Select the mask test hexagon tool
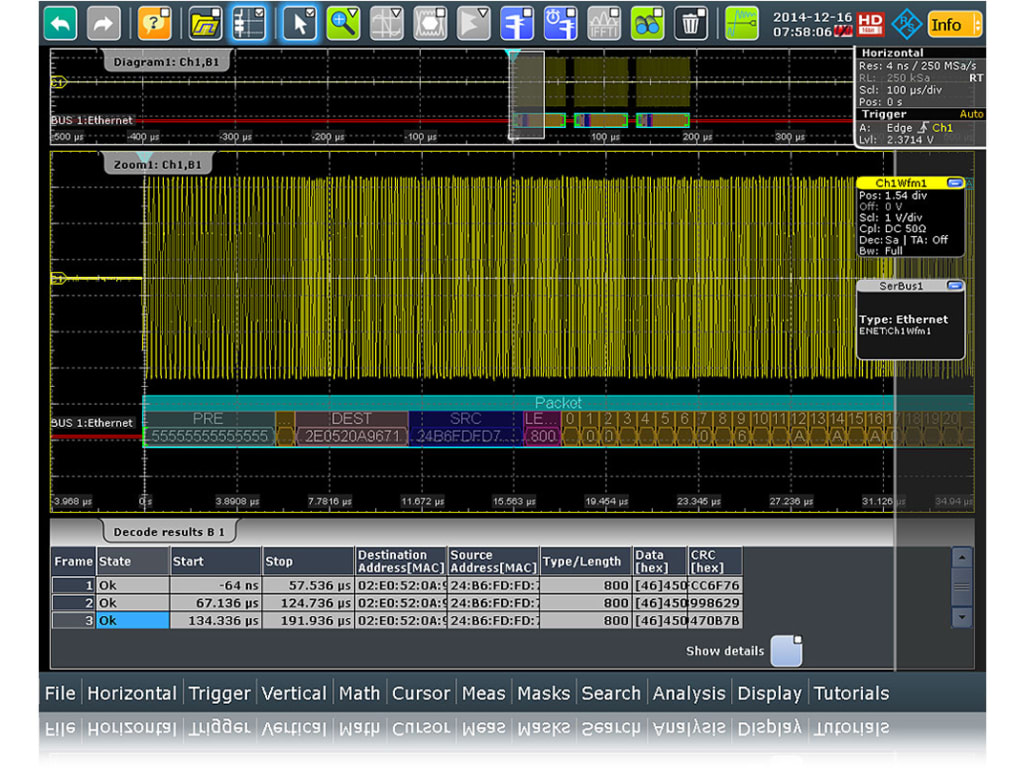This screenshot has height=768, width=1024. (430, 24)
